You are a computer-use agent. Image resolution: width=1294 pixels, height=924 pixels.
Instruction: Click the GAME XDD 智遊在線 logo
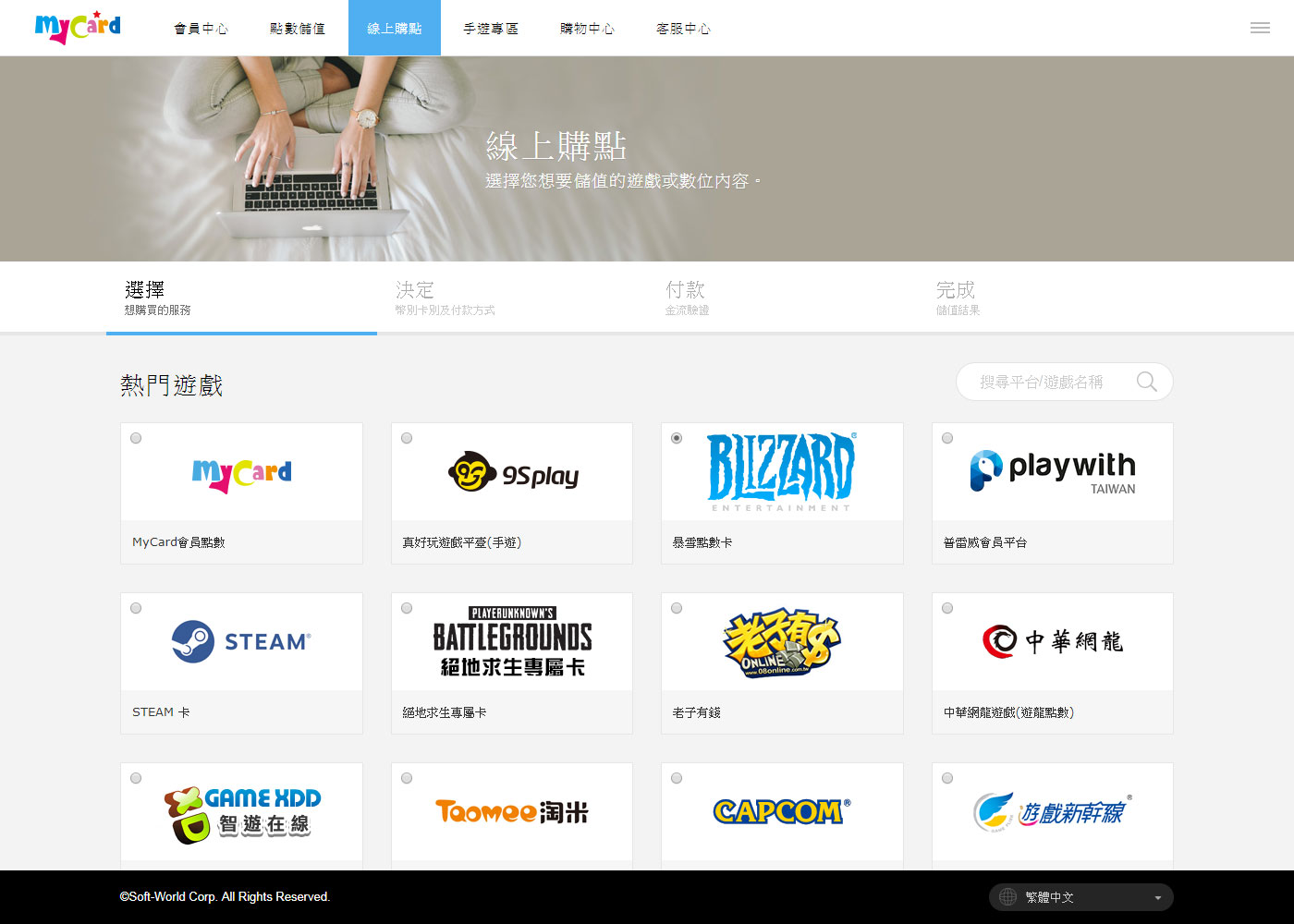(242, 814)
